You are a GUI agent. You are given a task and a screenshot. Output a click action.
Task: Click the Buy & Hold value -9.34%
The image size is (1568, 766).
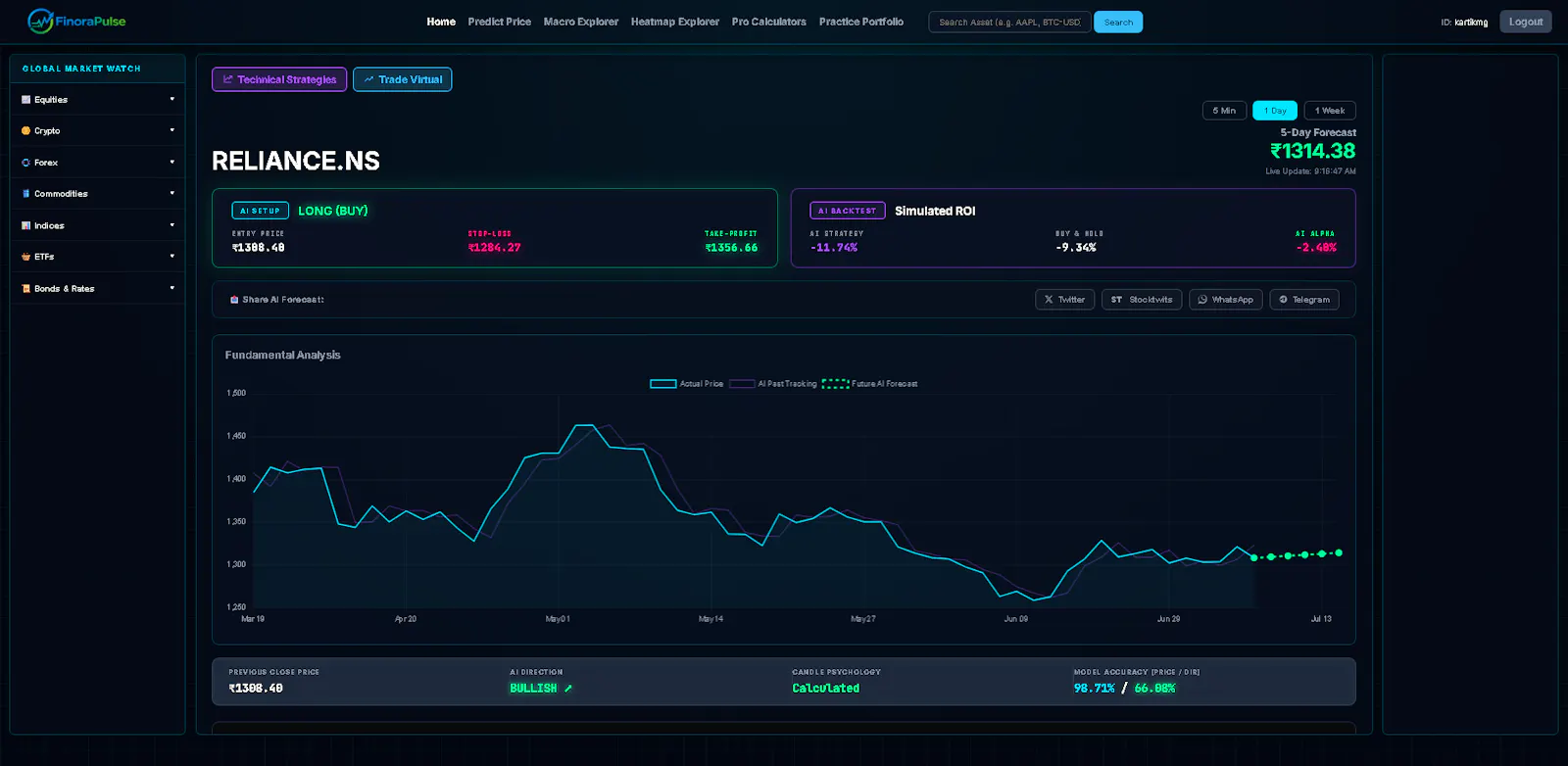pyautogui.click(x=1075, y=248)
